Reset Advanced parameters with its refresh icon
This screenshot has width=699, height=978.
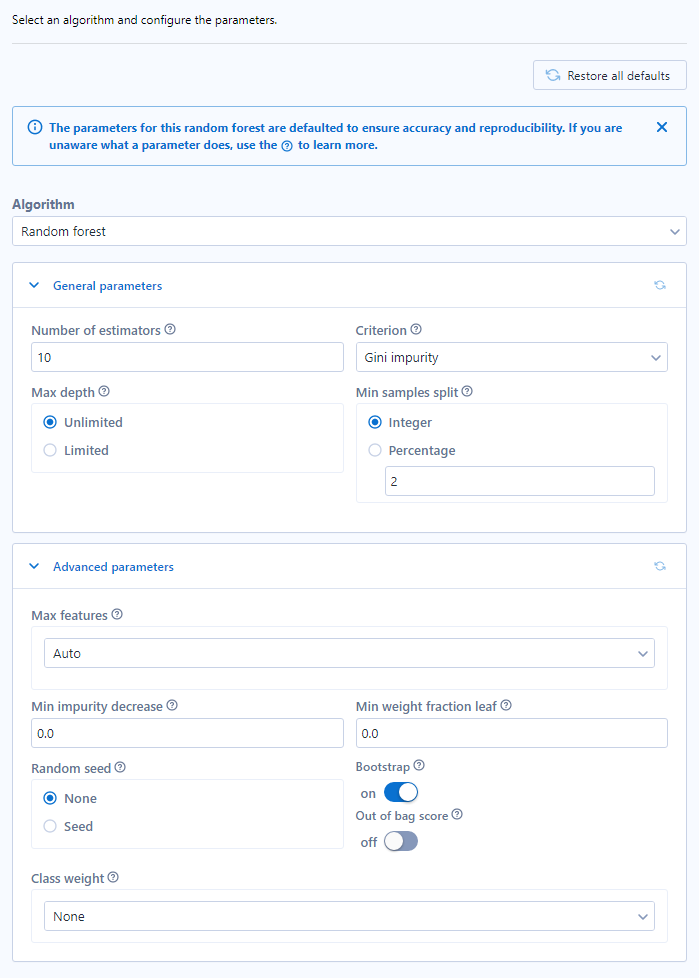click(x=660, y=566)
